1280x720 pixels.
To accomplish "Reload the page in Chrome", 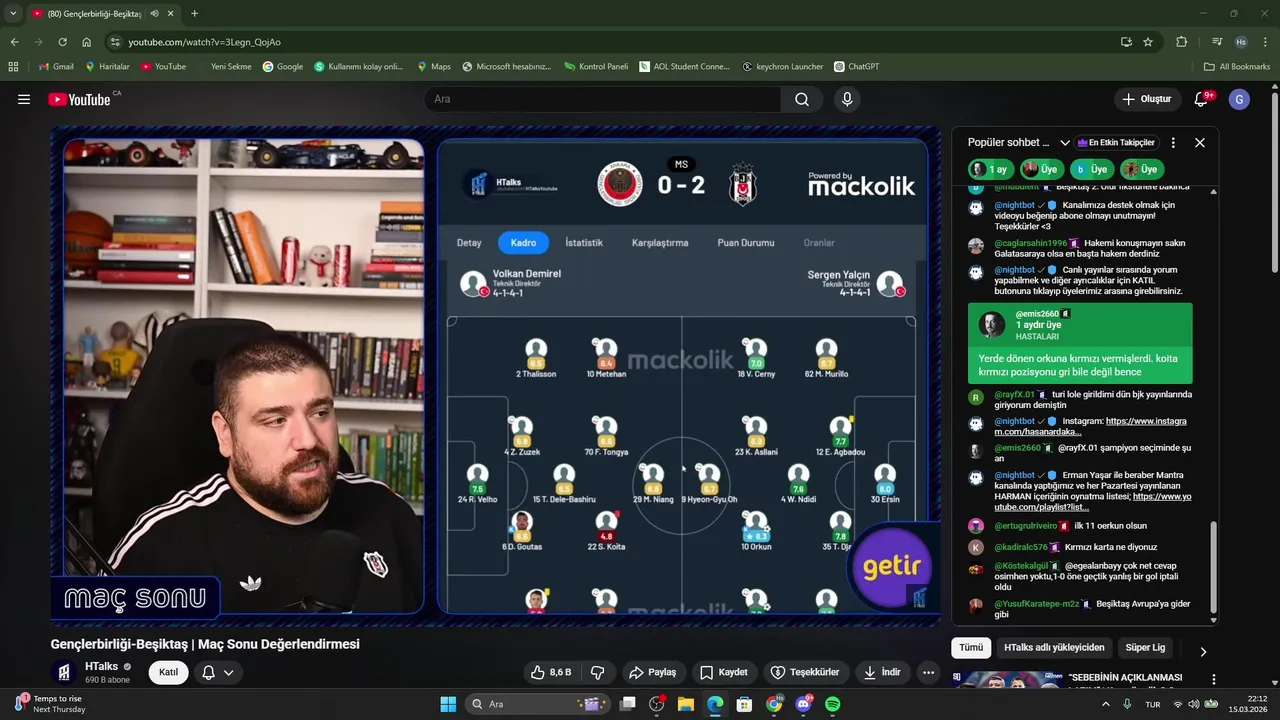I will [x=62, y=42].
